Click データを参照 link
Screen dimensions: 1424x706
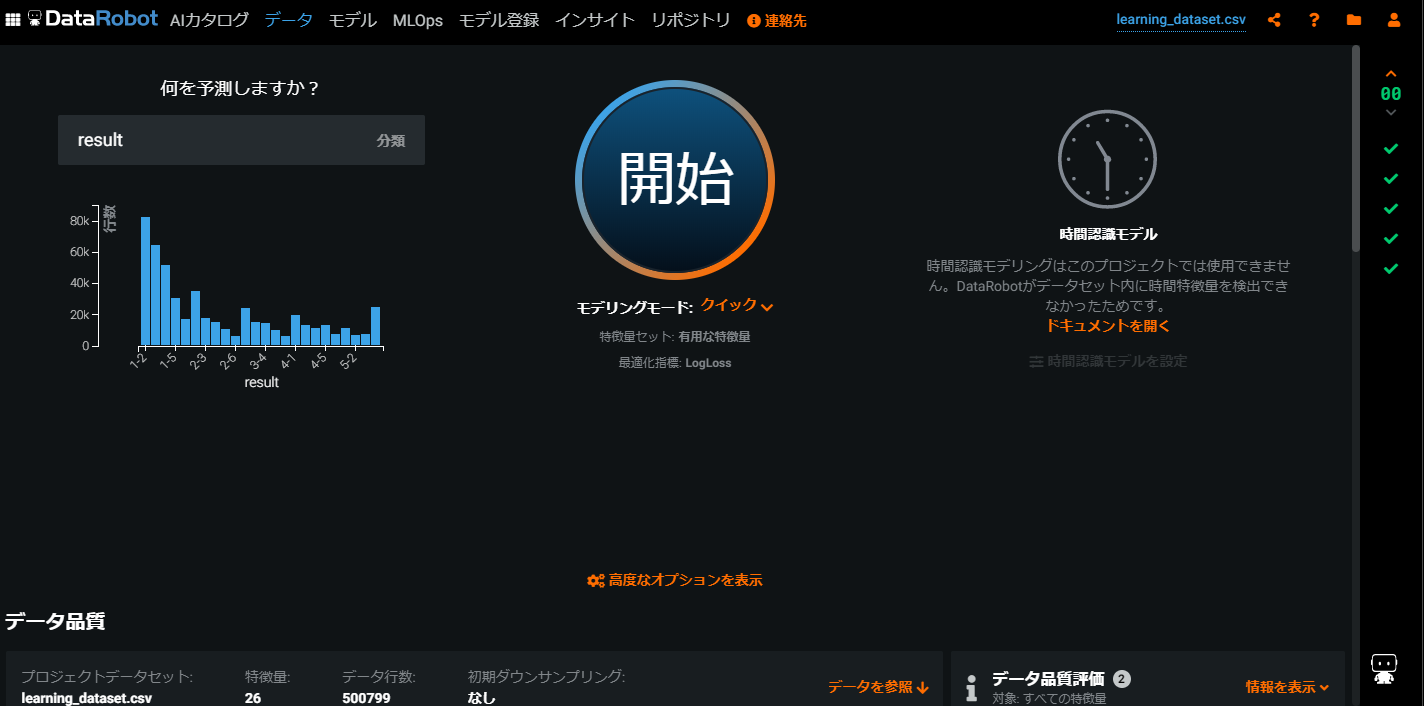(x=879, y=687)
